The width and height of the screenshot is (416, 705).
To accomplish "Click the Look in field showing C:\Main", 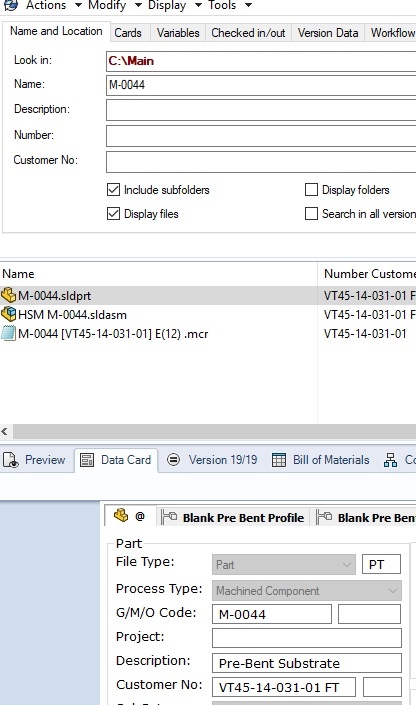I will (x=261, y=61).
